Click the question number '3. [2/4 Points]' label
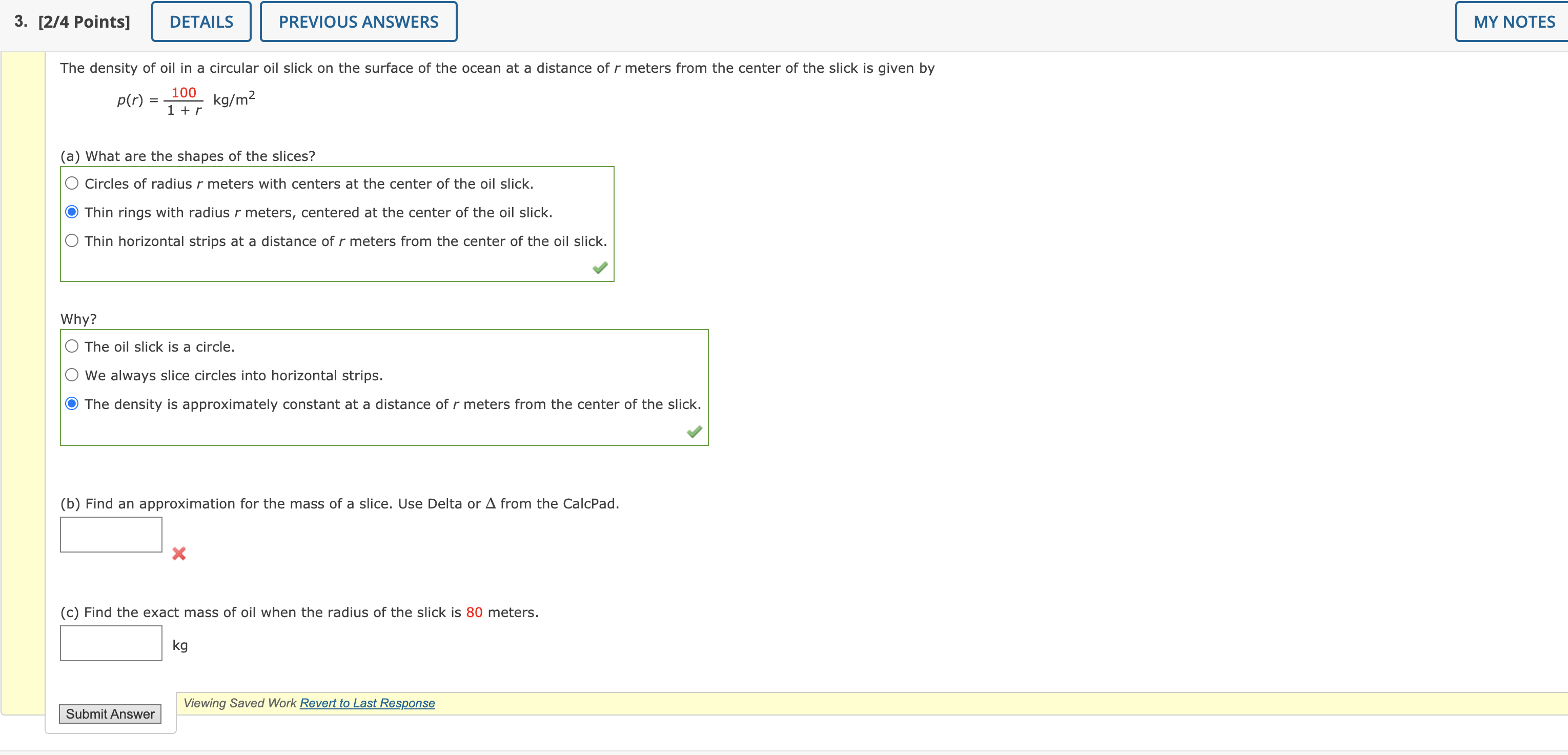 pos(71,19)
